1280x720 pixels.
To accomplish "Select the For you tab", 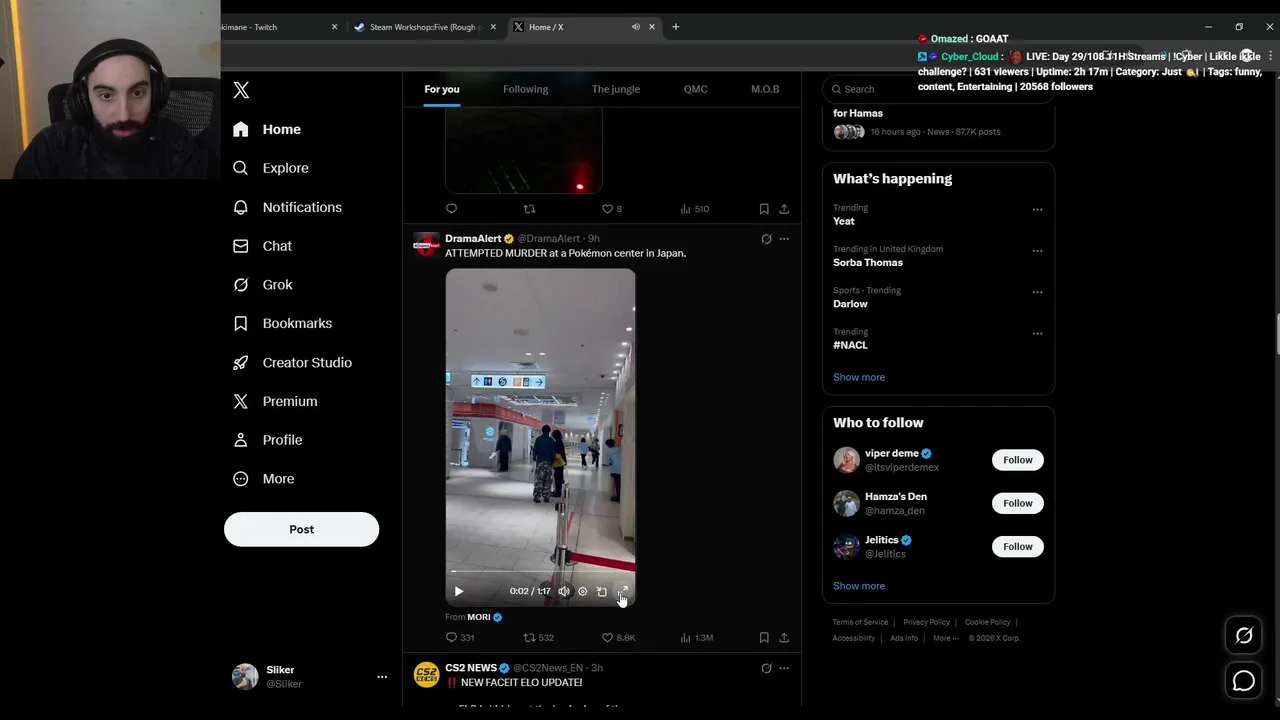I will click(442, 89).
